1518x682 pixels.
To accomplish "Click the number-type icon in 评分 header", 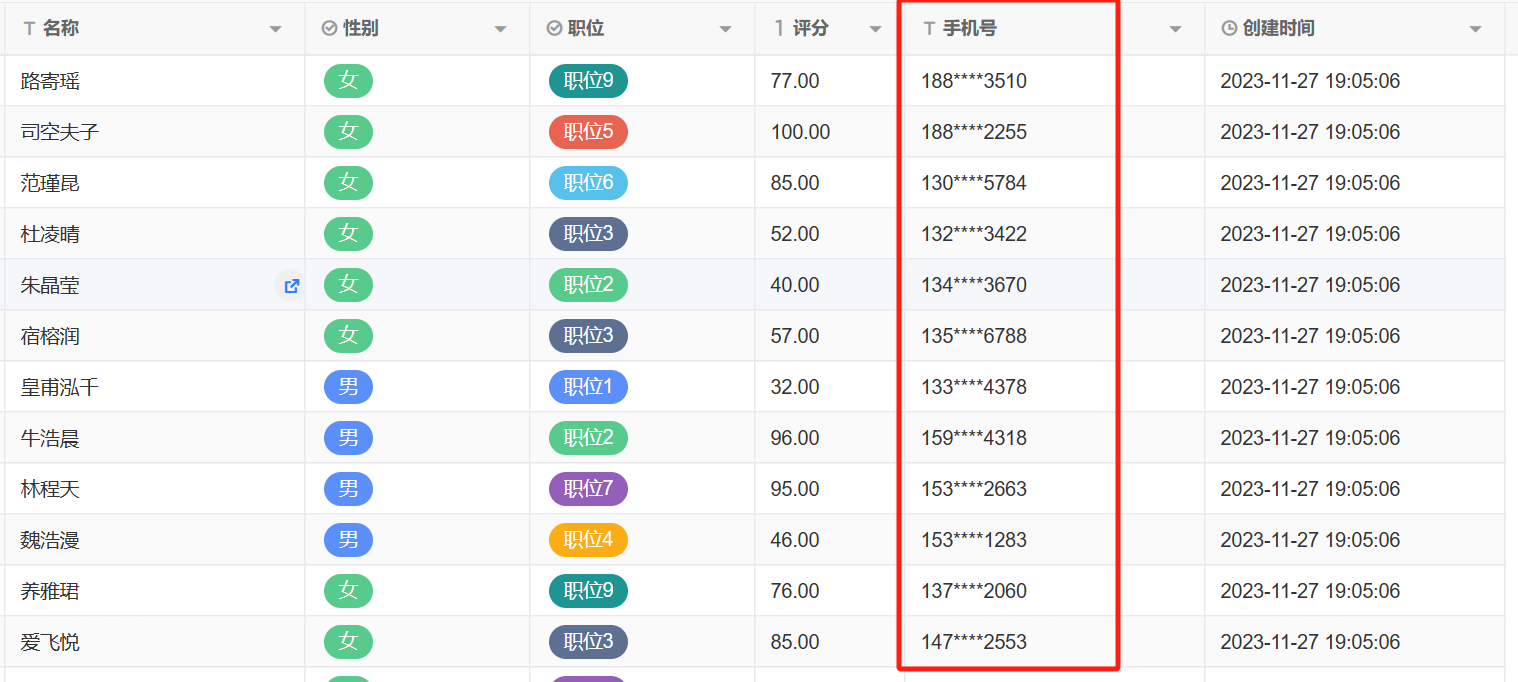I will point(779,29).
